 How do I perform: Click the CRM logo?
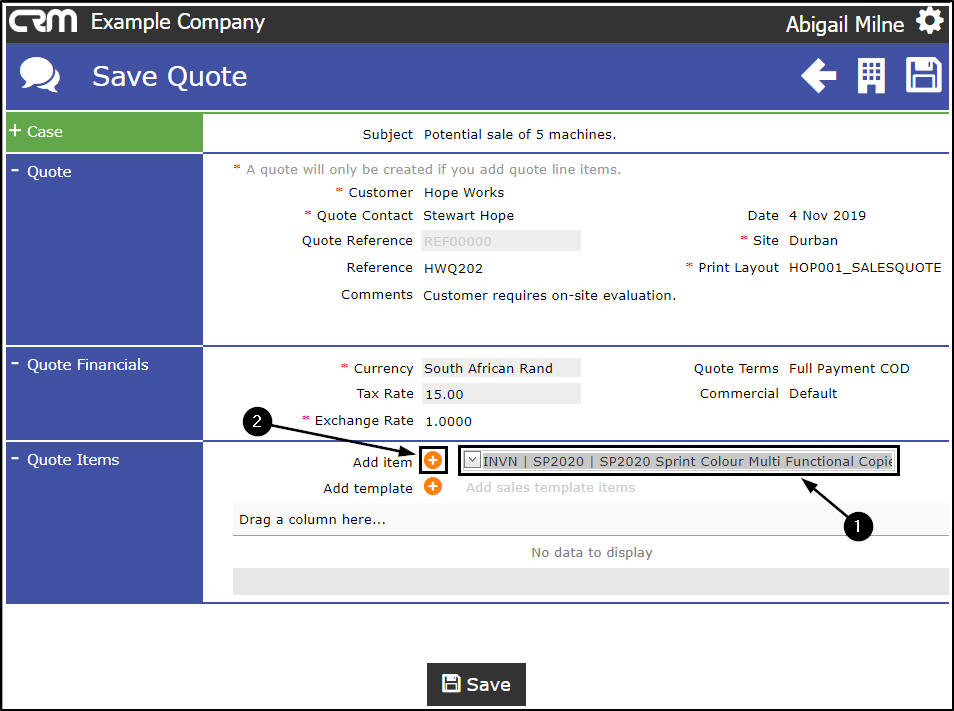[x=43, y=21]
